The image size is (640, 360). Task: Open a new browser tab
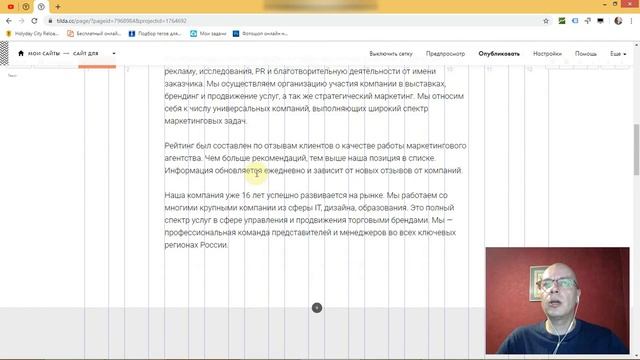(x=58, y=7)
